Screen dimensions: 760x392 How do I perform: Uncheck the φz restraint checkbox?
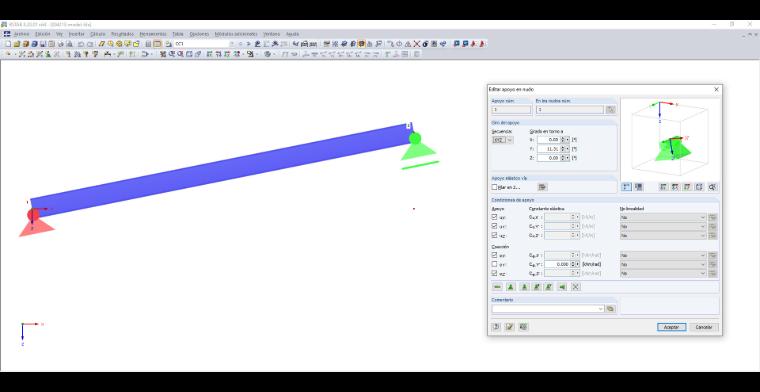(x=494, y=273)
